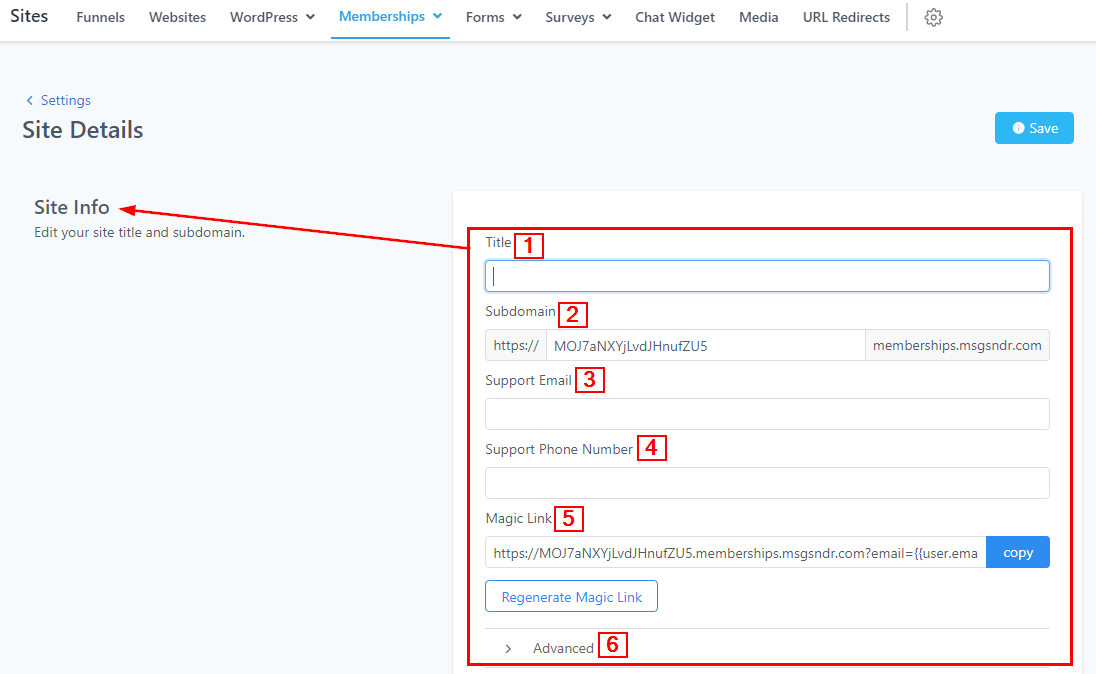Click the back chevron beside Settings

[30, 100]
